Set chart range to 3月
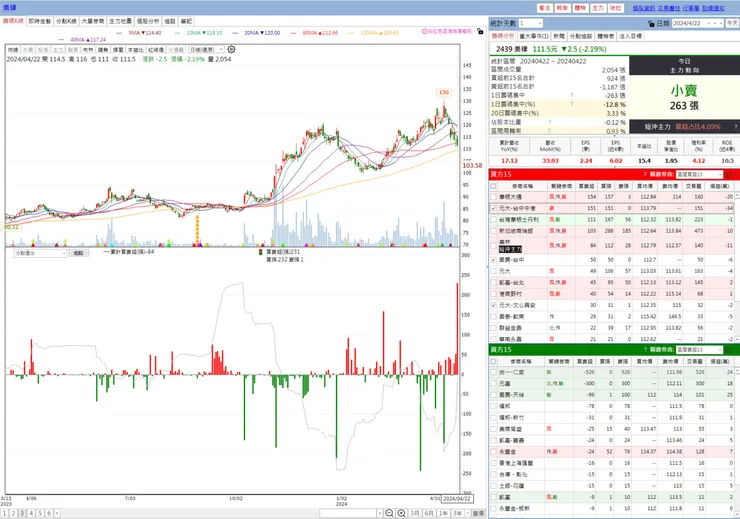740x519 pixels. pos(415,513)
